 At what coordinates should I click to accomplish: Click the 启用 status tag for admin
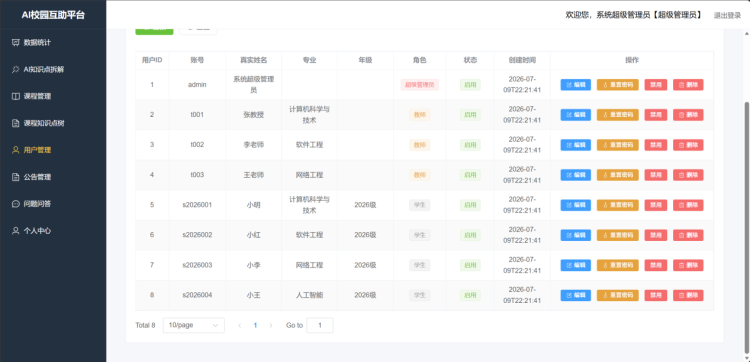[x=470, y=85]
